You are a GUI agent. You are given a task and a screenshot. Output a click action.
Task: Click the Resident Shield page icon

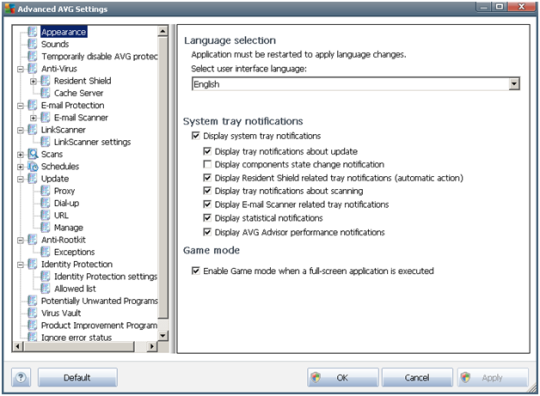[x=45, y=81]
